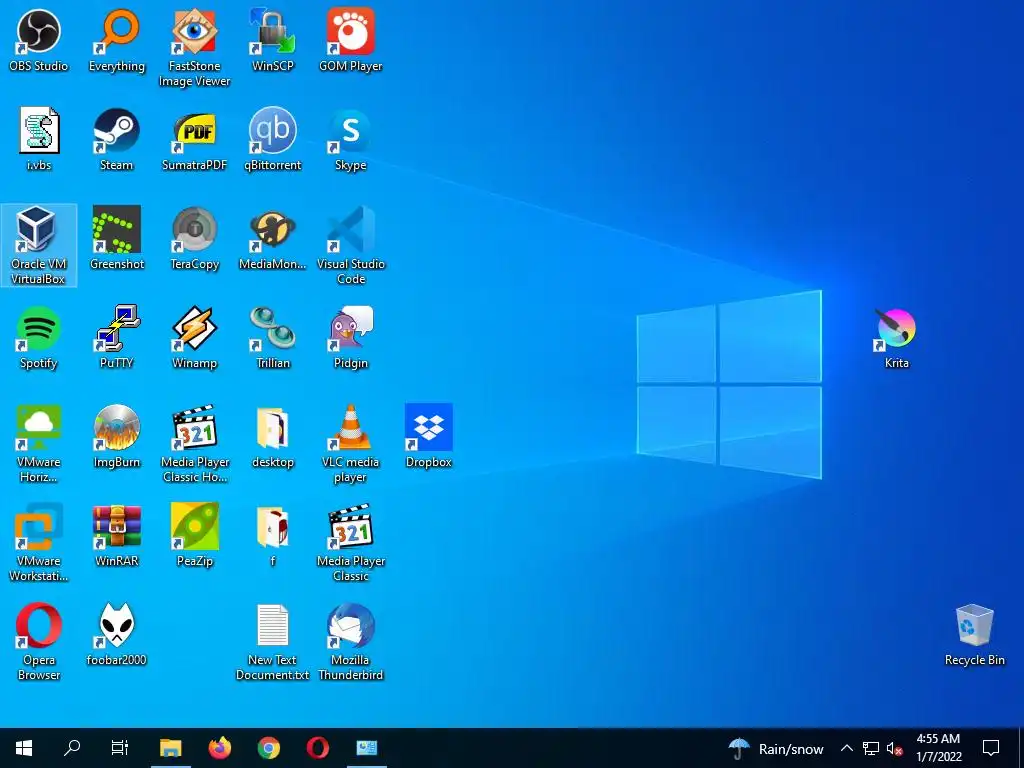Launch Chrome from the taskbar
1024x768 pixels.
(x=269, y=748)
